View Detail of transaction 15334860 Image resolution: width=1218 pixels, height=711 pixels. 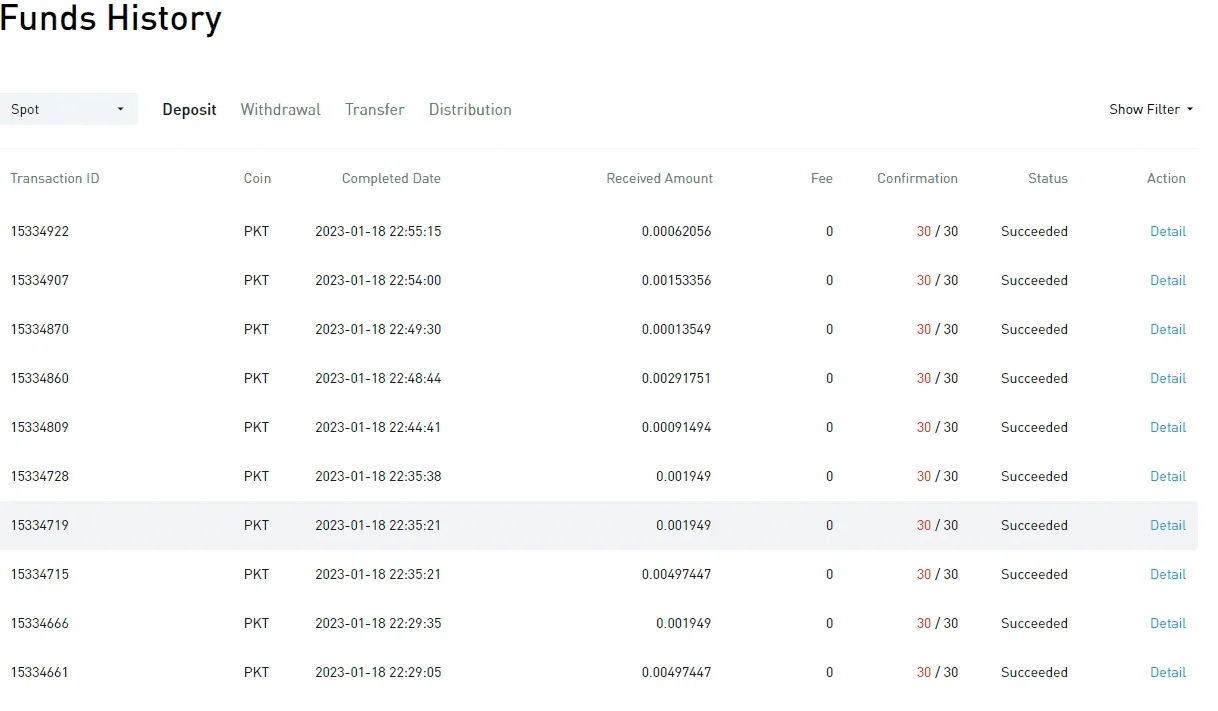click(x=1167, y=378)
